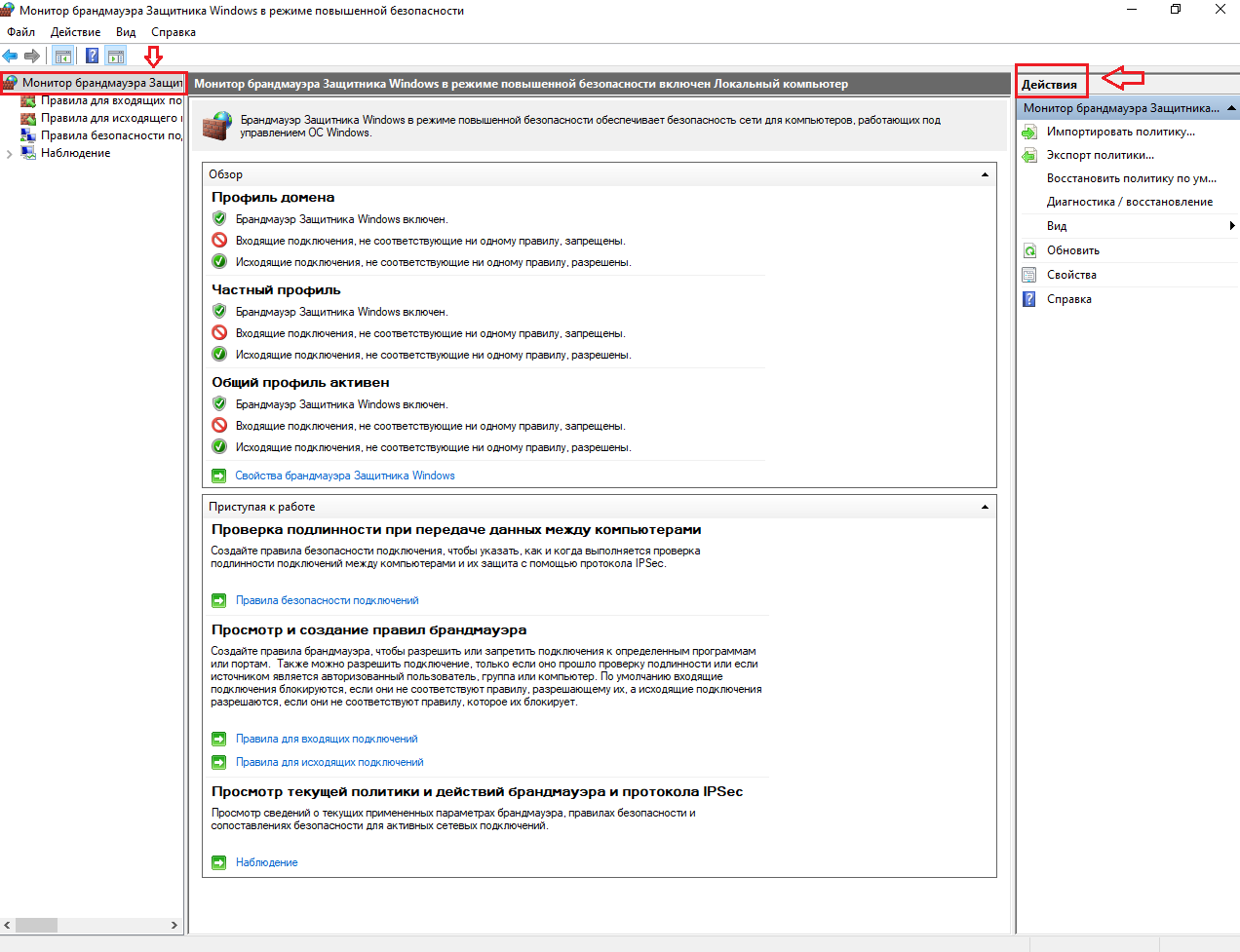1240x952 pixels.
Task: Open the Справка menu in the menu bar
Action: pos(174,32)
